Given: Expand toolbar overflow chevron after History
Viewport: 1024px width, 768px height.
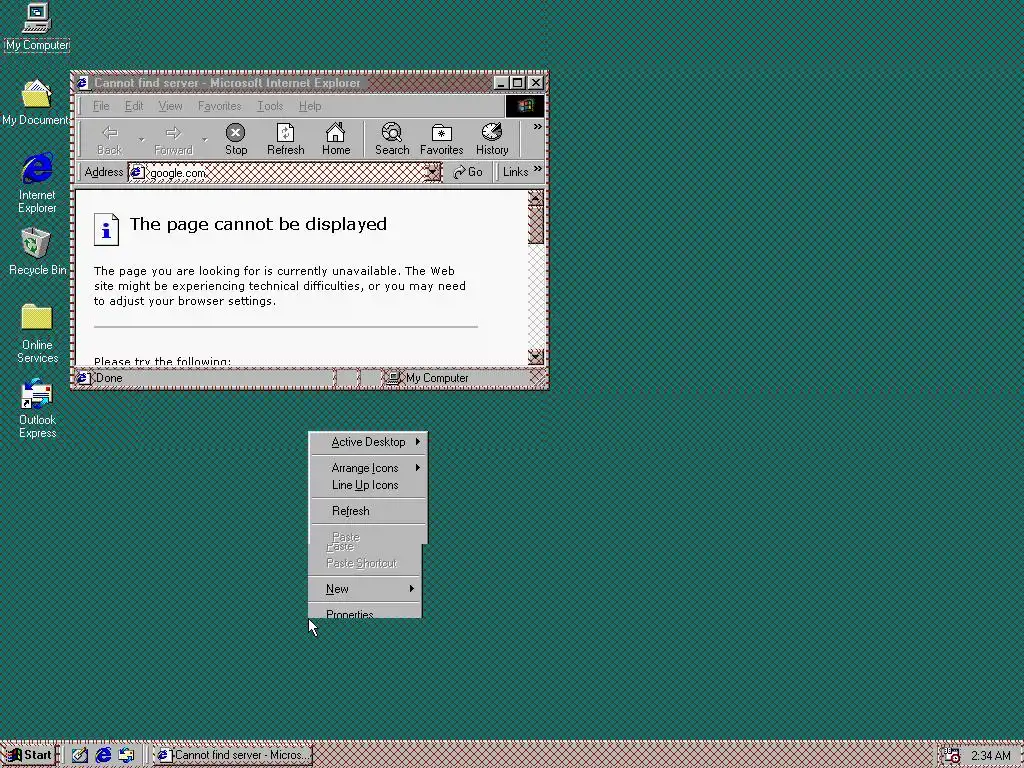Looking at the screenshot, I should click(x=537, y=127).
